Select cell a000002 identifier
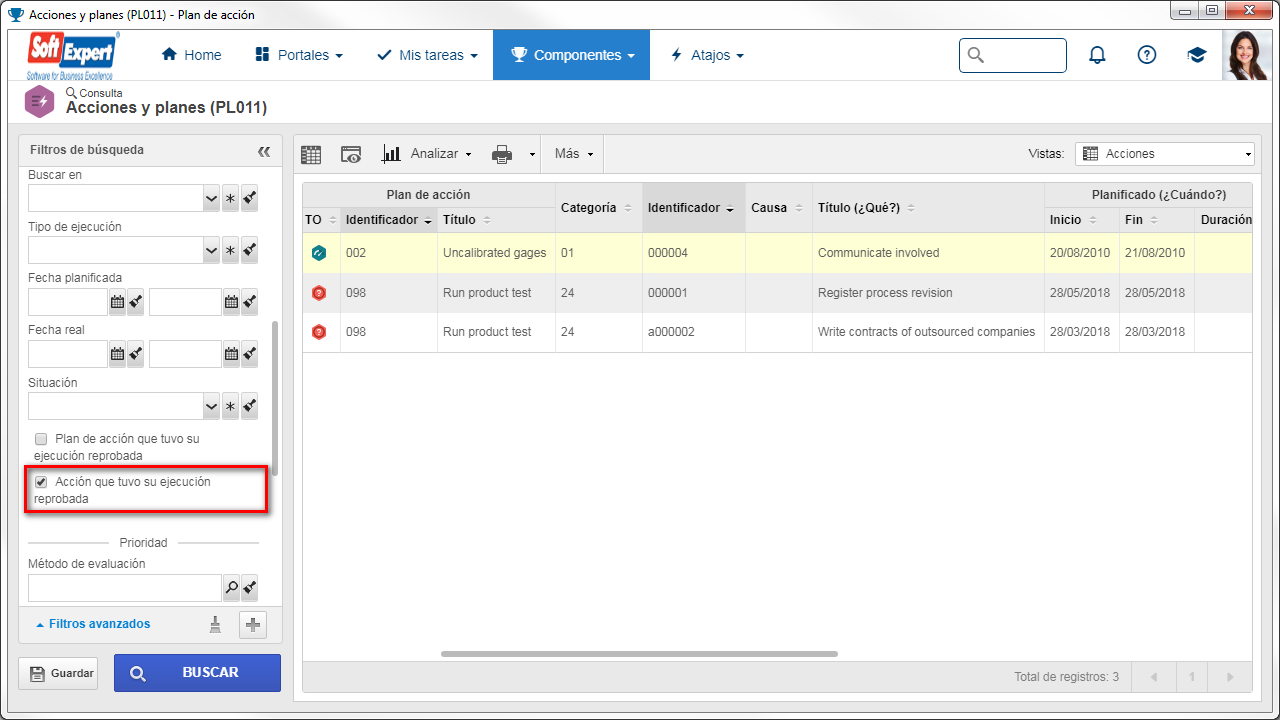The height and width of the screenshot is (720, 1280). (x=694, y=332)
